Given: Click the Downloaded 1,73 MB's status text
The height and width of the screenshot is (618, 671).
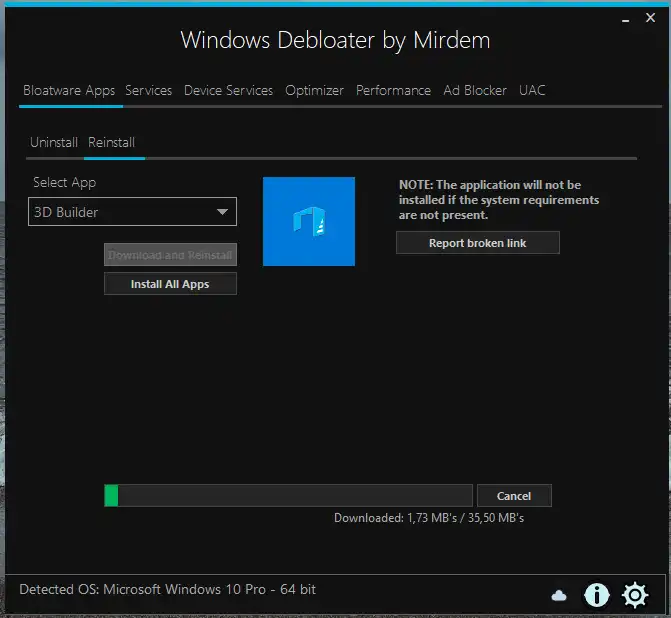Looking at the screenshot, I should tap(429, 518).
